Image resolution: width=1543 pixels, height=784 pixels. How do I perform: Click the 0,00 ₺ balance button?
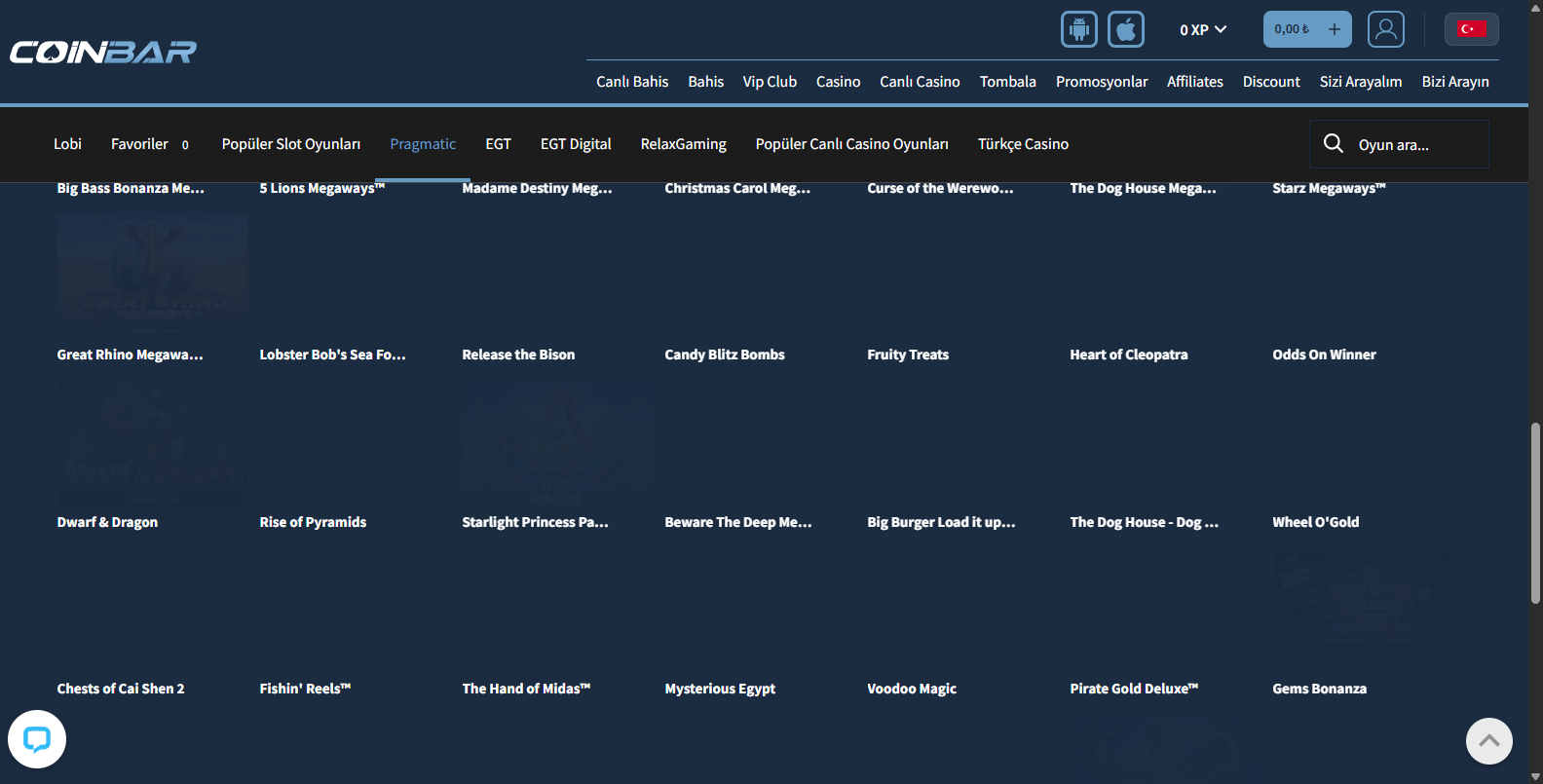pos(1307,29)
